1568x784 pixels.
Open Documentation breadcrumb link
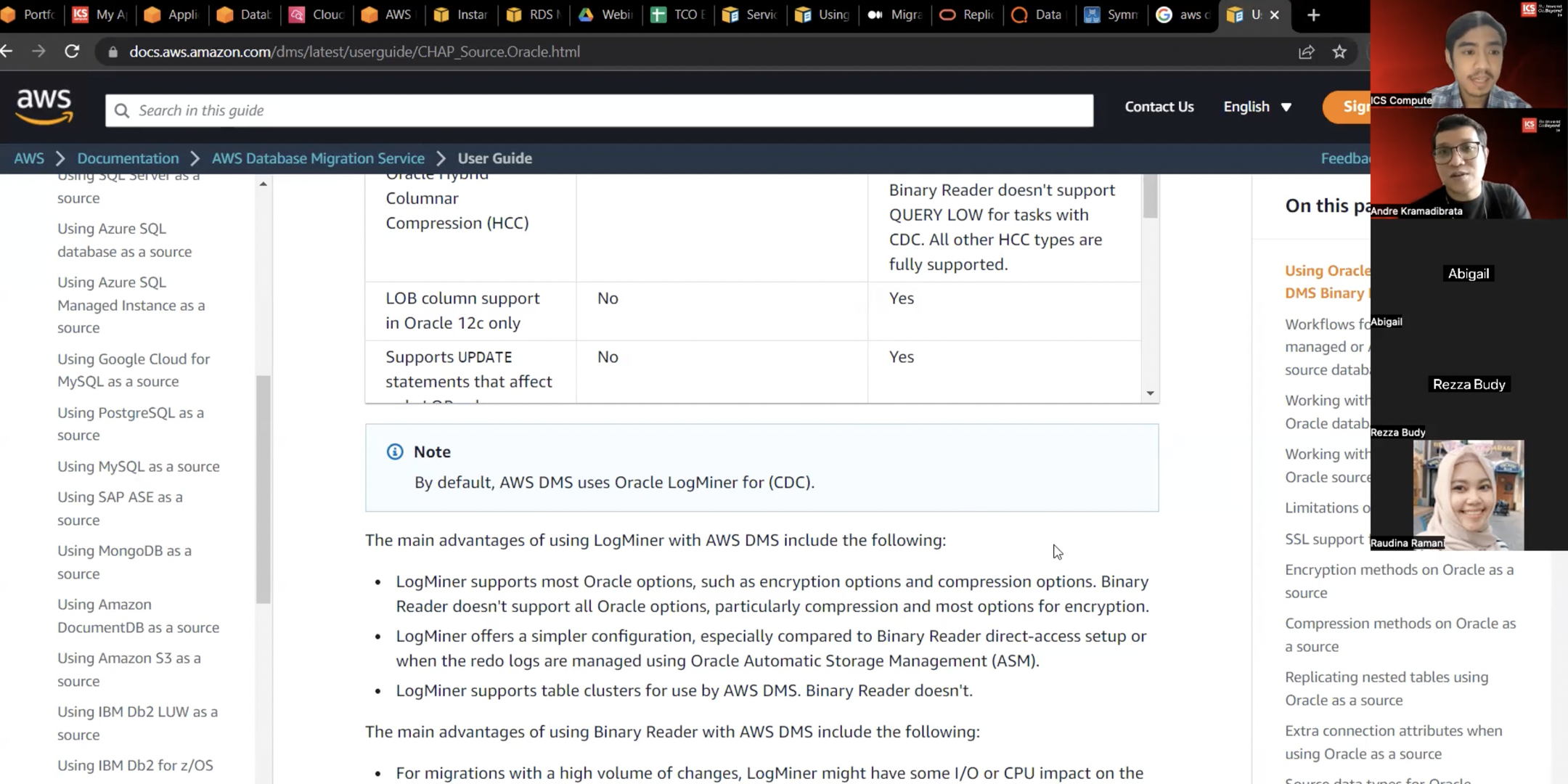[x=128, y=158]
